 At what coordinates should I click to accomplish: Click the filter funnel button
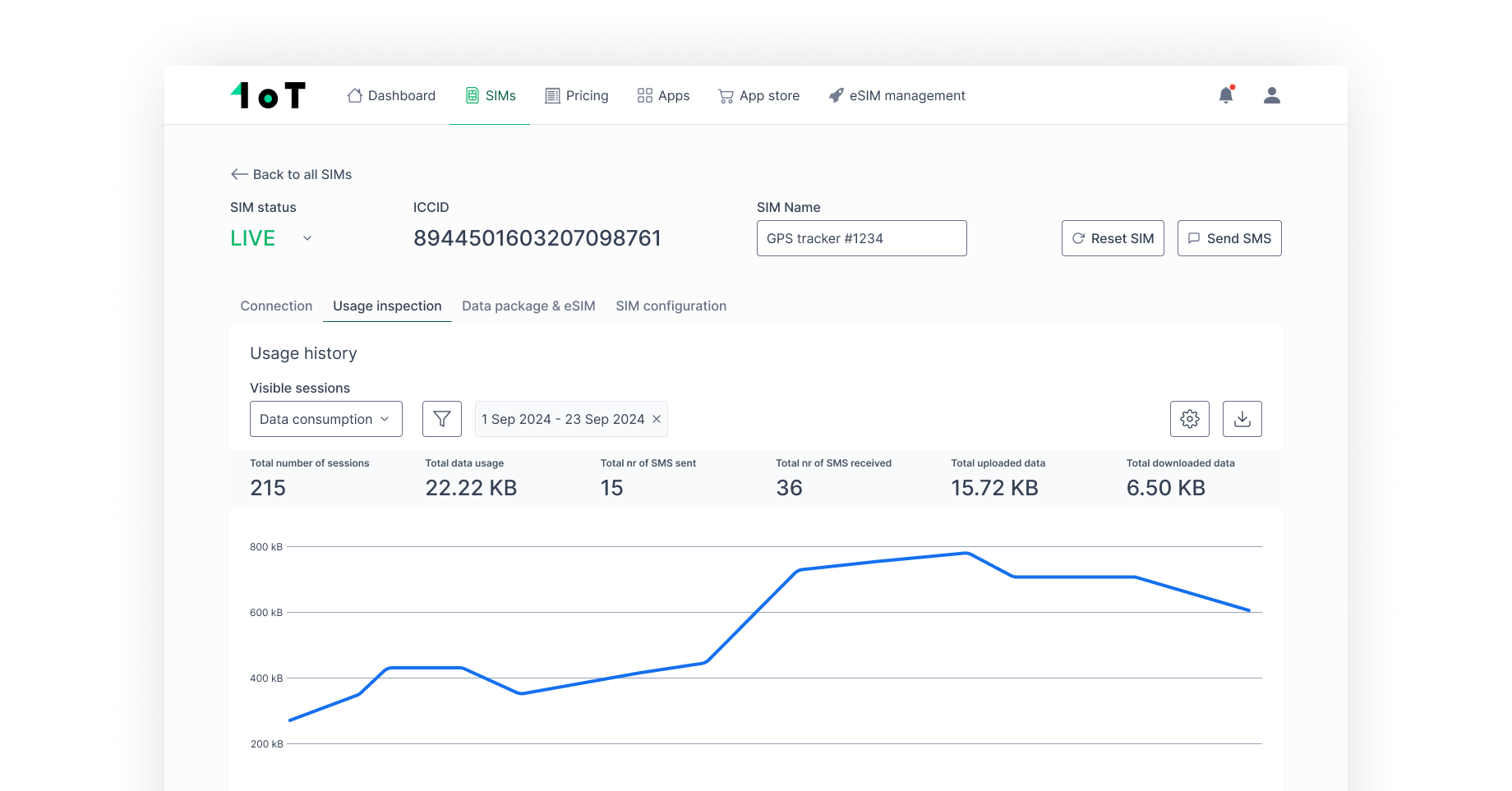(x=442, y=419)
